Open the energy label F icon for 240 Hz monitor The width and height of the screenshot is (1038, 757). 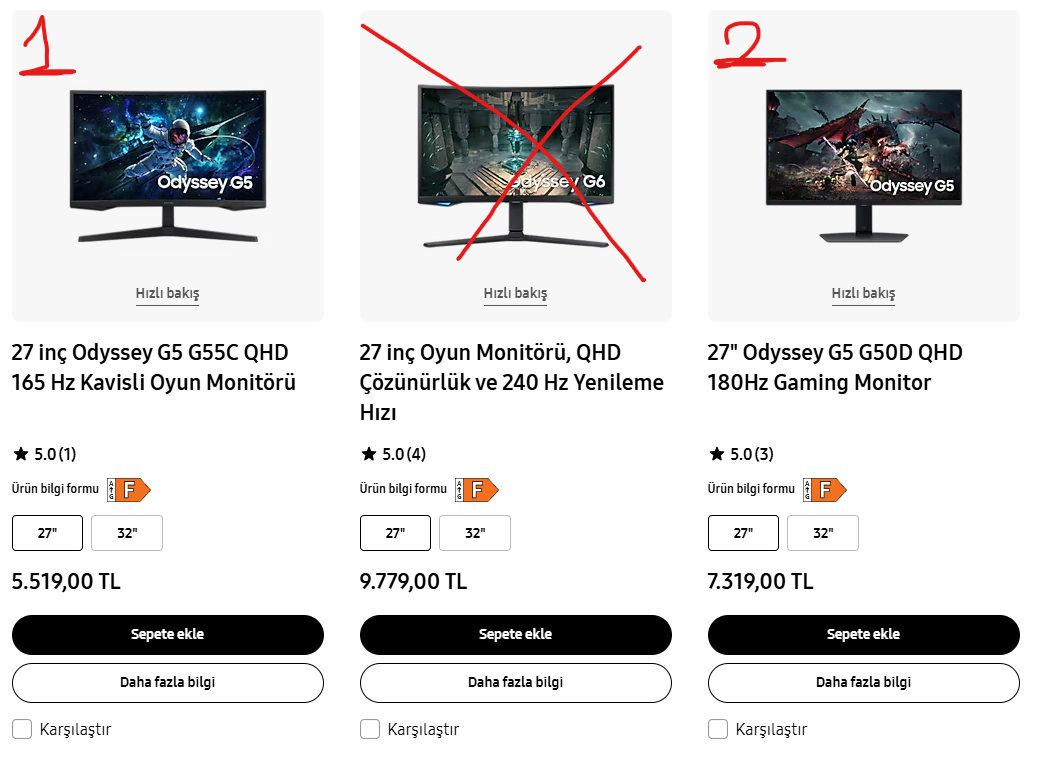pos(477,490)
